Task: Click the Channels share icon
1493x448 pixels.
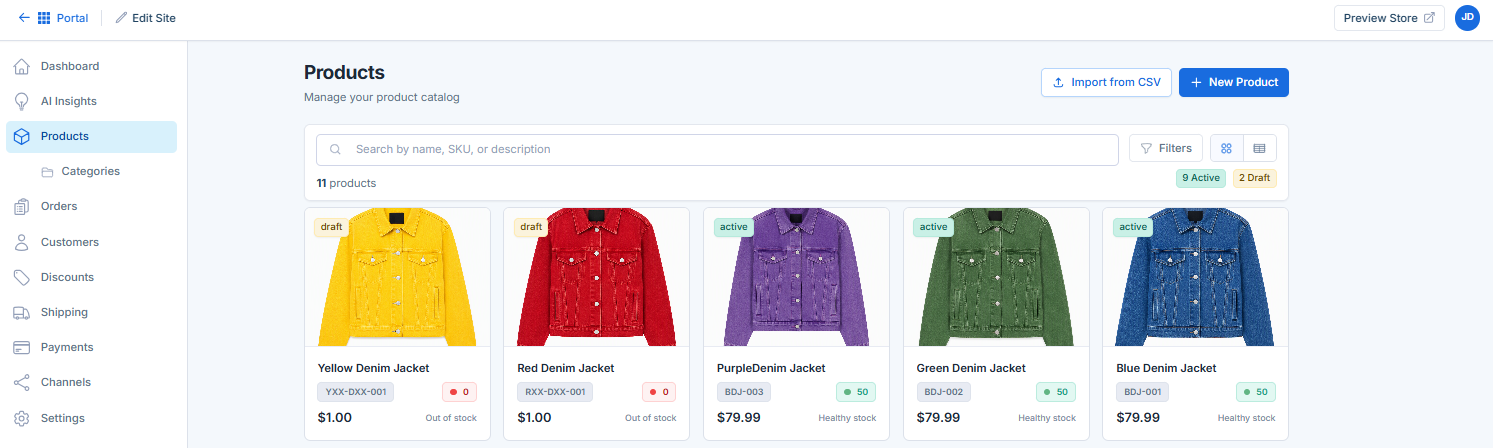Action: 22,382
